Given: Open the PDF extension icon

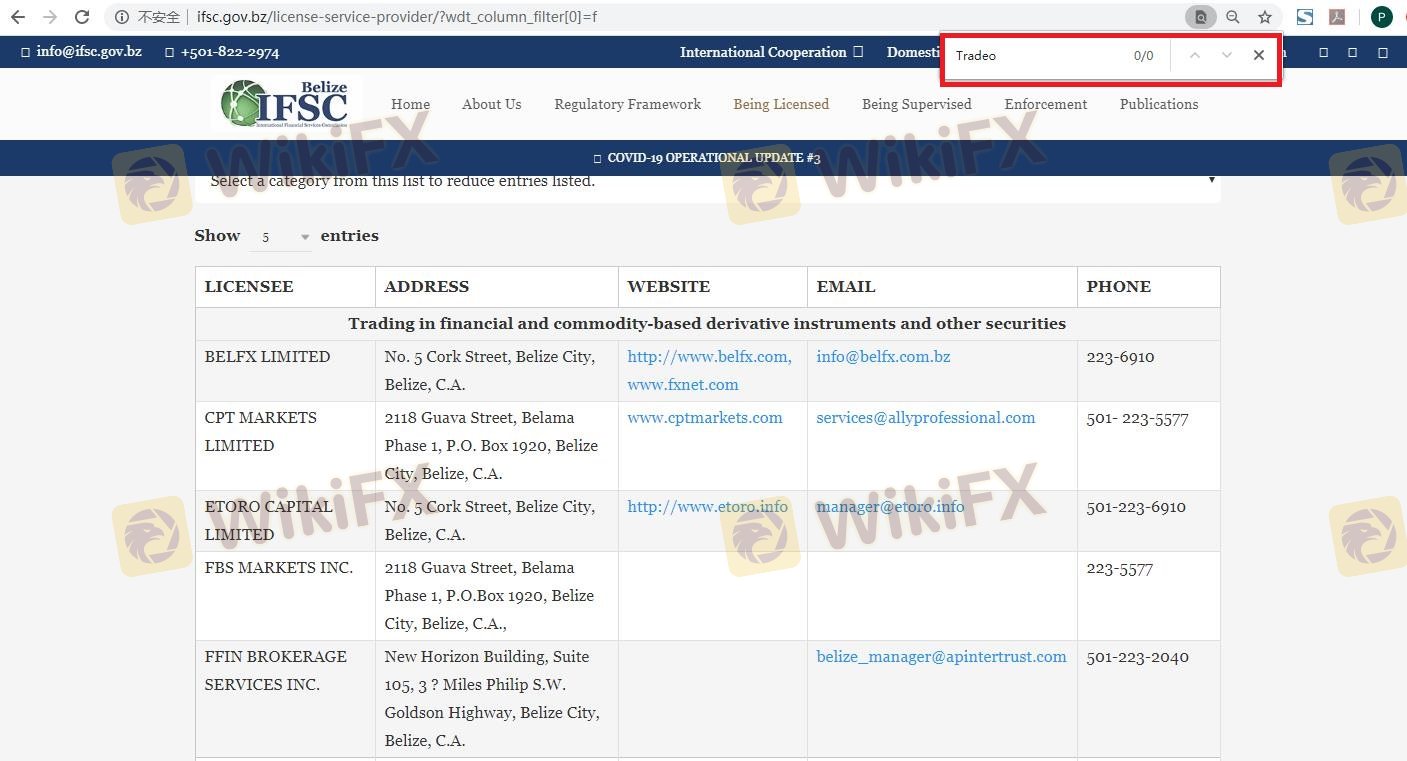Looking at the screenshot, I should (1336, 17).
